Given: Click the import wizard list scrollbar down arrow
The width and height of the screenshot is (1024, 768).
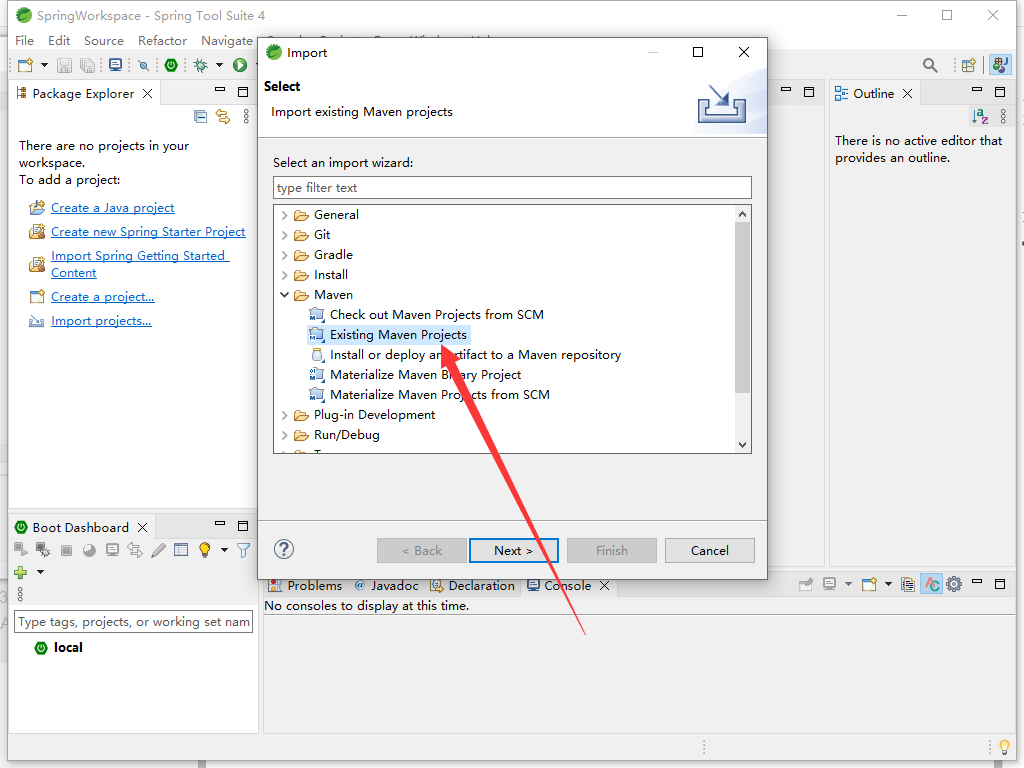Looking at the screenshot, I should [x=742, y=445].
